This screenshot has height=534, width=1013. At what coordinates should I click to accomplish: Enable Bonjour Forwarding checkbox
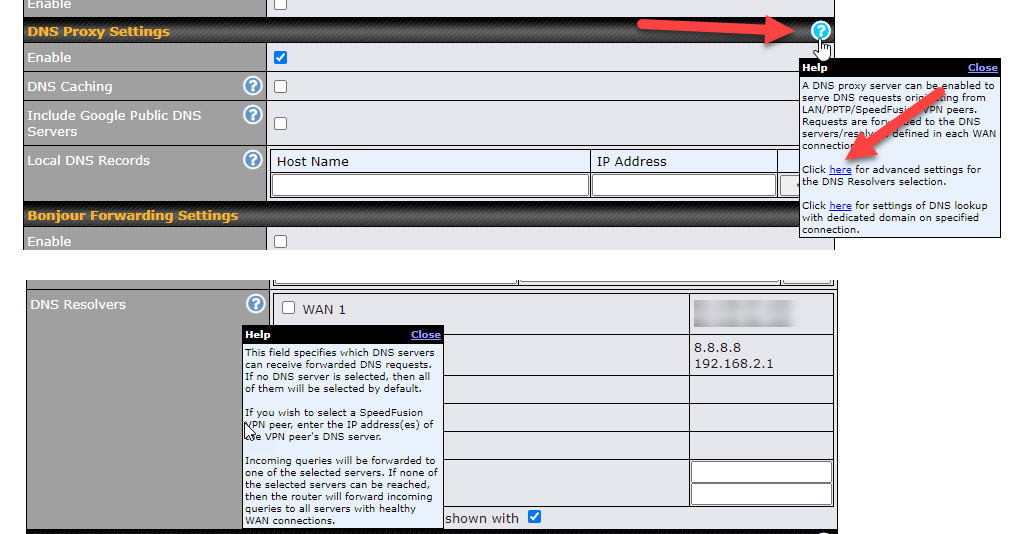coord(280,241)
